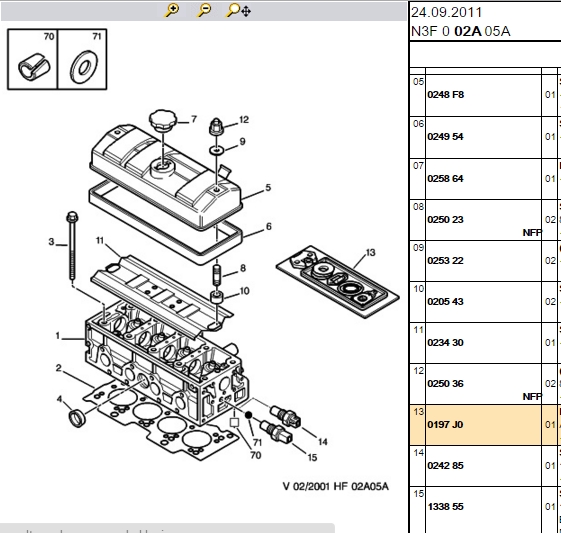Click callout 3 head bolt label
561x533 pixels.
52,242
